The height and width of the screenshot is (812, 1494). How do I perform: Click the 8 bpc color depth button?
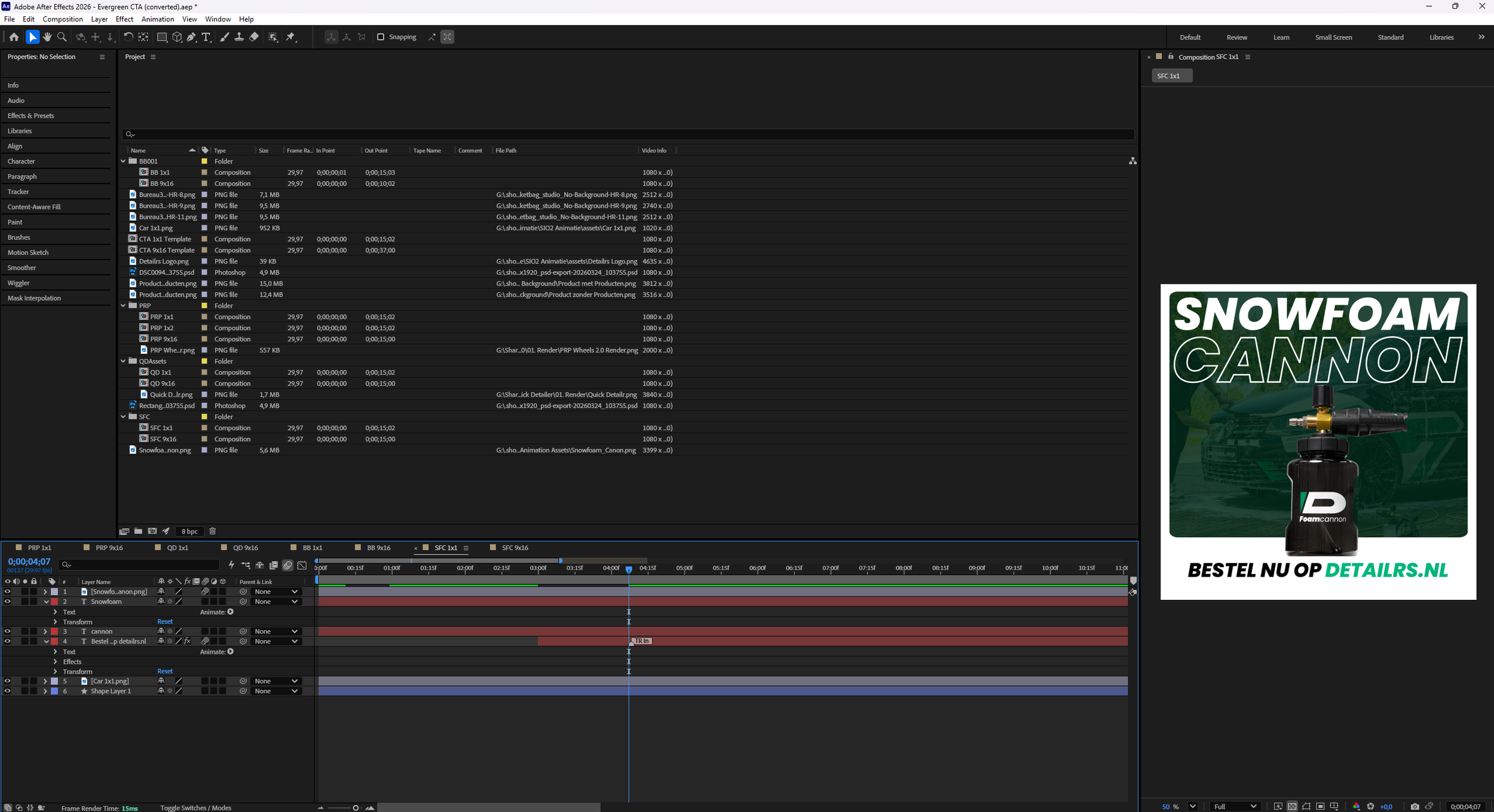[189, 531]
